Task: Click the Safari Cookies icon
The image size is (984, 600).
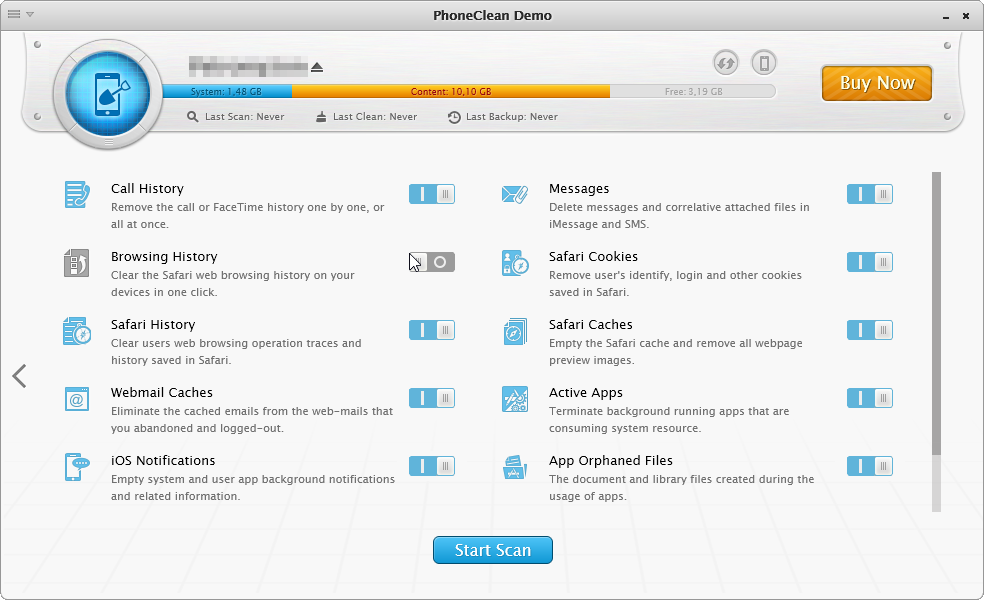Action: tap(515, 263)
